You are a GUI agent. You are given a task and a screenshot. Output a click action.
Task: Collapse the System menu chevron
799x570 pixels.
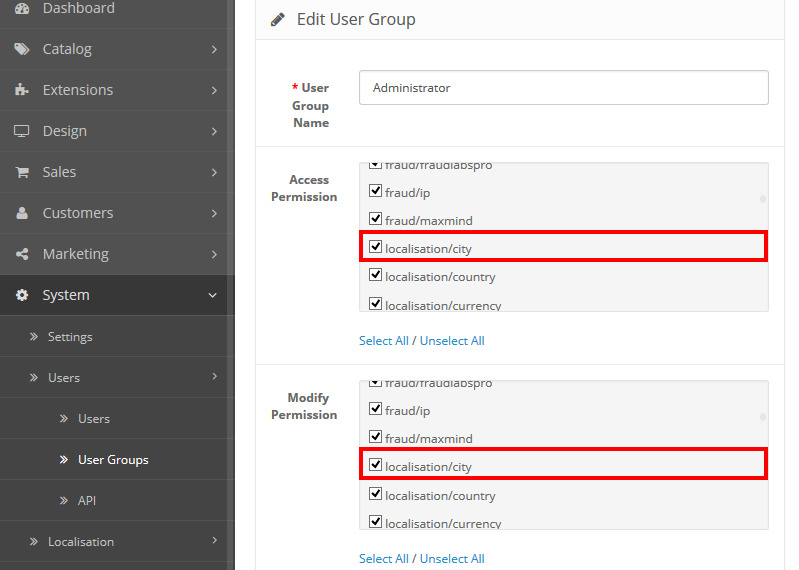click(213, 295)
